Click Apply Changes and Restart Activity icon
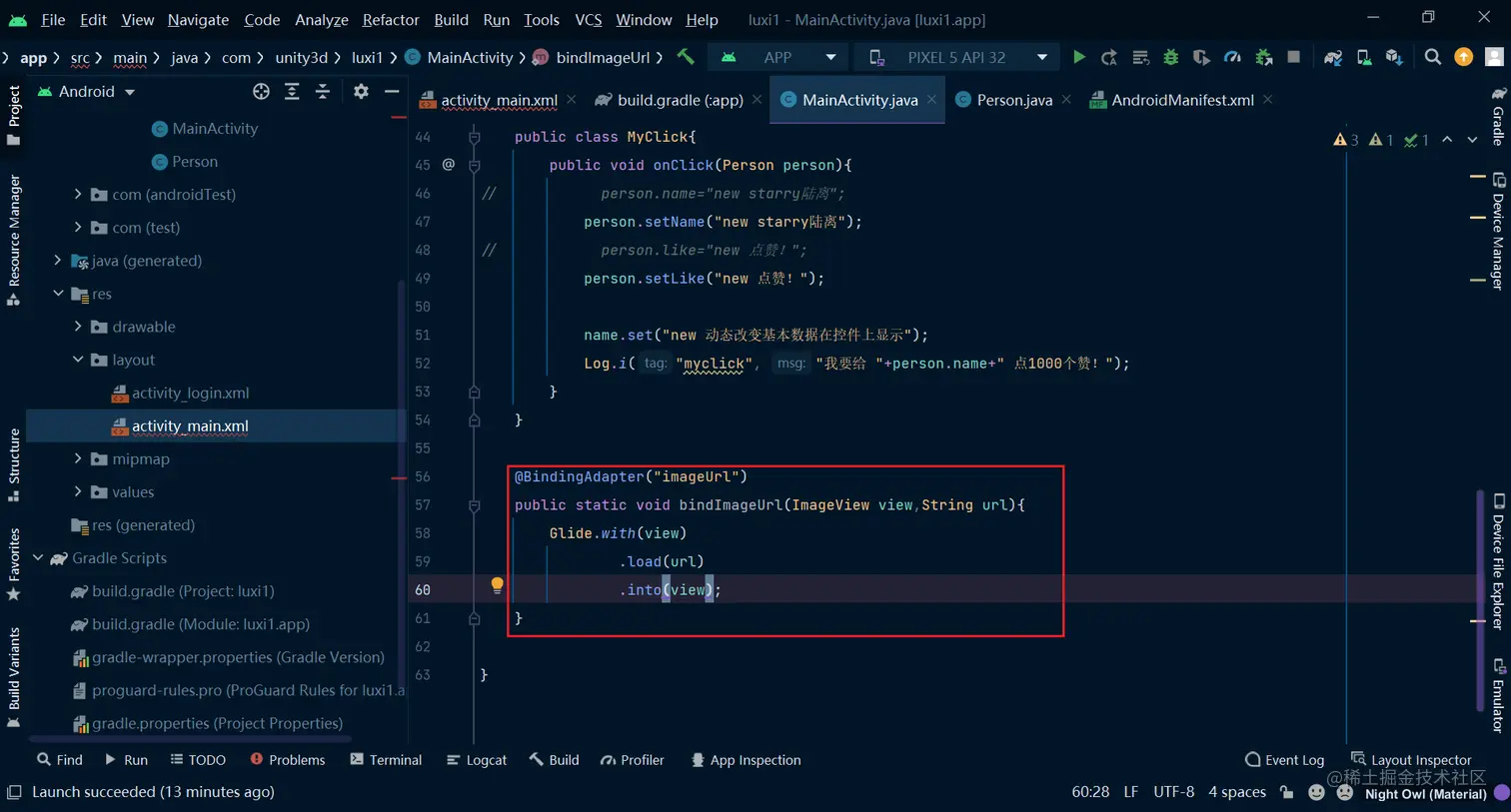 1109,57
